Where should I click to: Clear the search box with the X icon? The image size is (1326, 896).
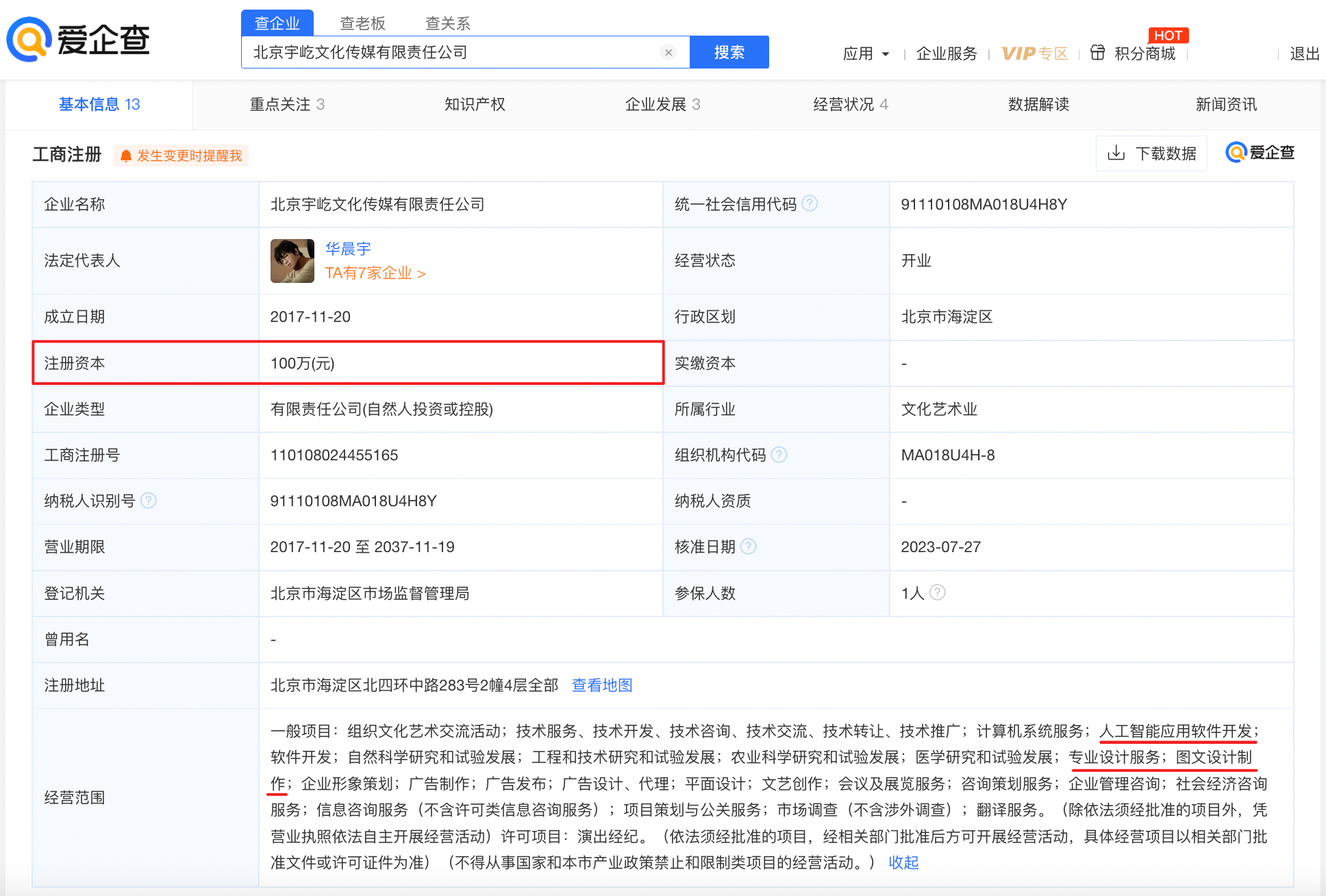[x=668, y=52]
